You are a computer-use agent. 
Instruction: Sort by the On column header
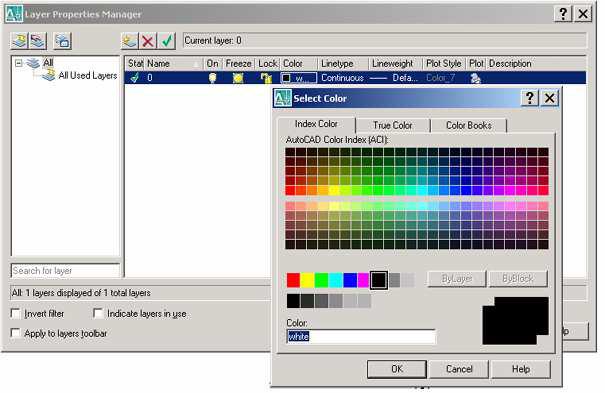click(x=213, y=64)
